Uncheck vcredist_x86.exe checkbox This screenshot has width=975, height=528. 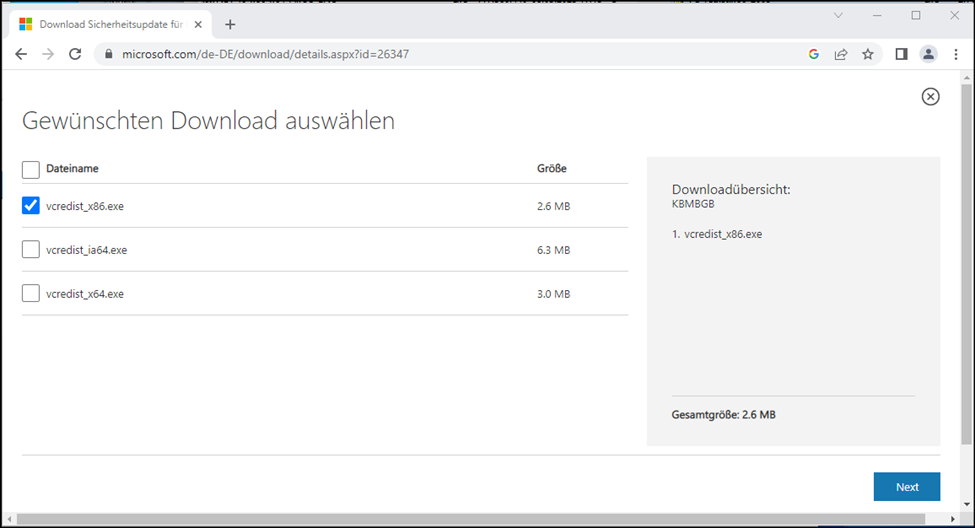pos(30,205)
